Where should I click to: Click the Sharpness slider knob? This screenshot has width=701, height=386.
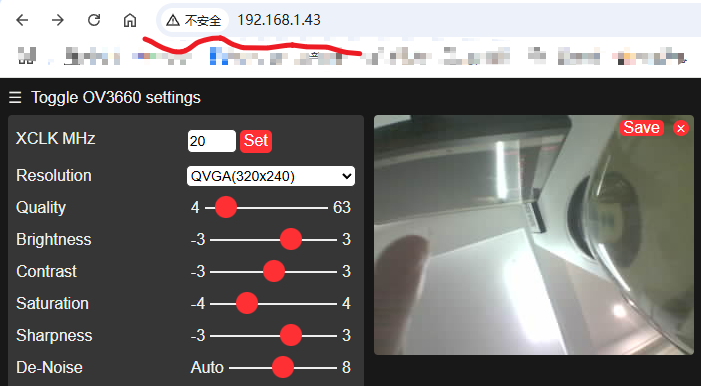[291, 335]
